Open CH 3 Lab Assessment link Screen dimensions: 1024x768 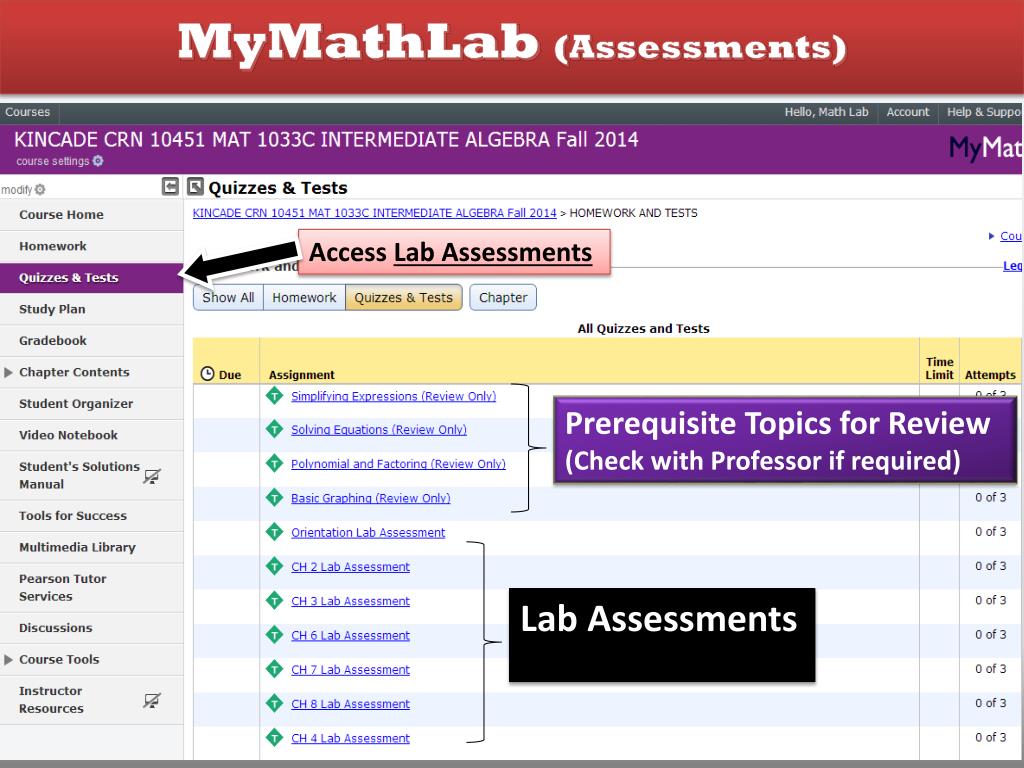point(350,601)
